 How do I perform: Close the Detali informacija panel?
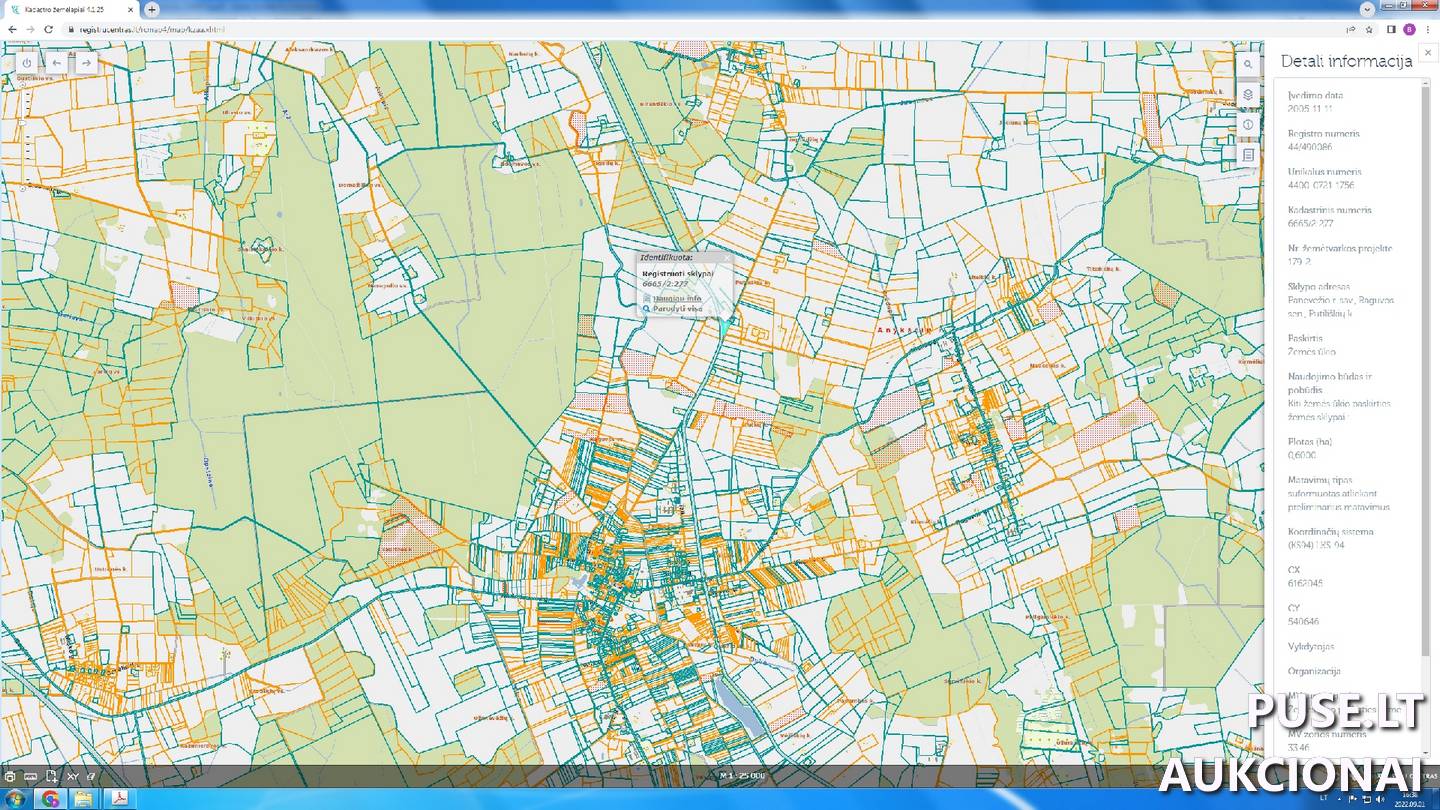click(x=1428, y=53)
